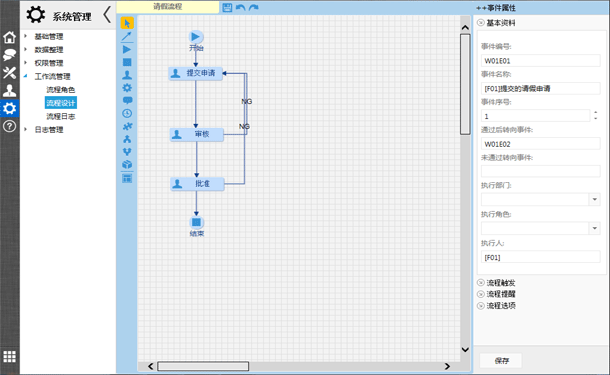The width and height of the screenshot is (610, 375).
Task: Select the connector line tool
Action: [x=127, y=36]
